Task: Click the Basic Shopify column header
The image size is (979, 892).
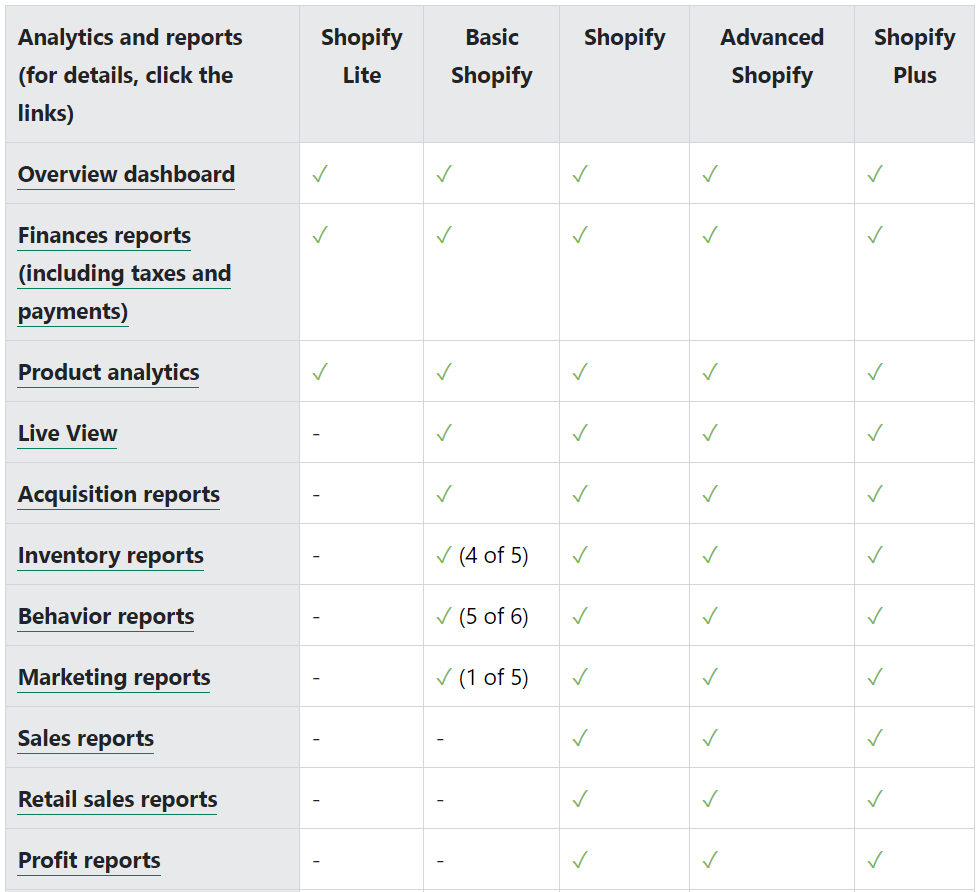Action: pyautogui.click(x=491, y=57)
